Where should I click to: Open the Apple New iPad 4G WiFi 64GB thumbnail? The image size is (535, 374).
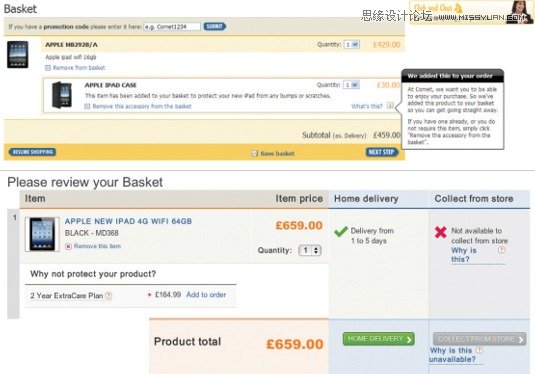pyautogui.click(x=42, y=234)
